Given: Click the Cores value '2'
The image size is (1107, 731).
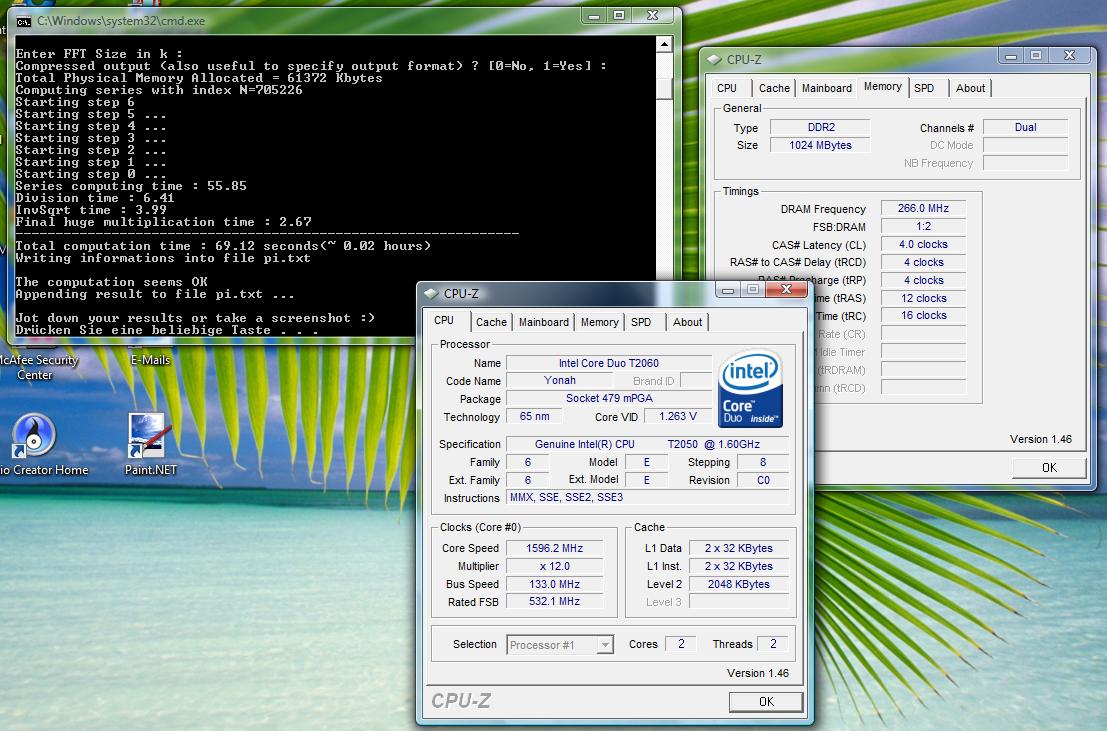Looking at the screenshot, I should pos(681,643).
